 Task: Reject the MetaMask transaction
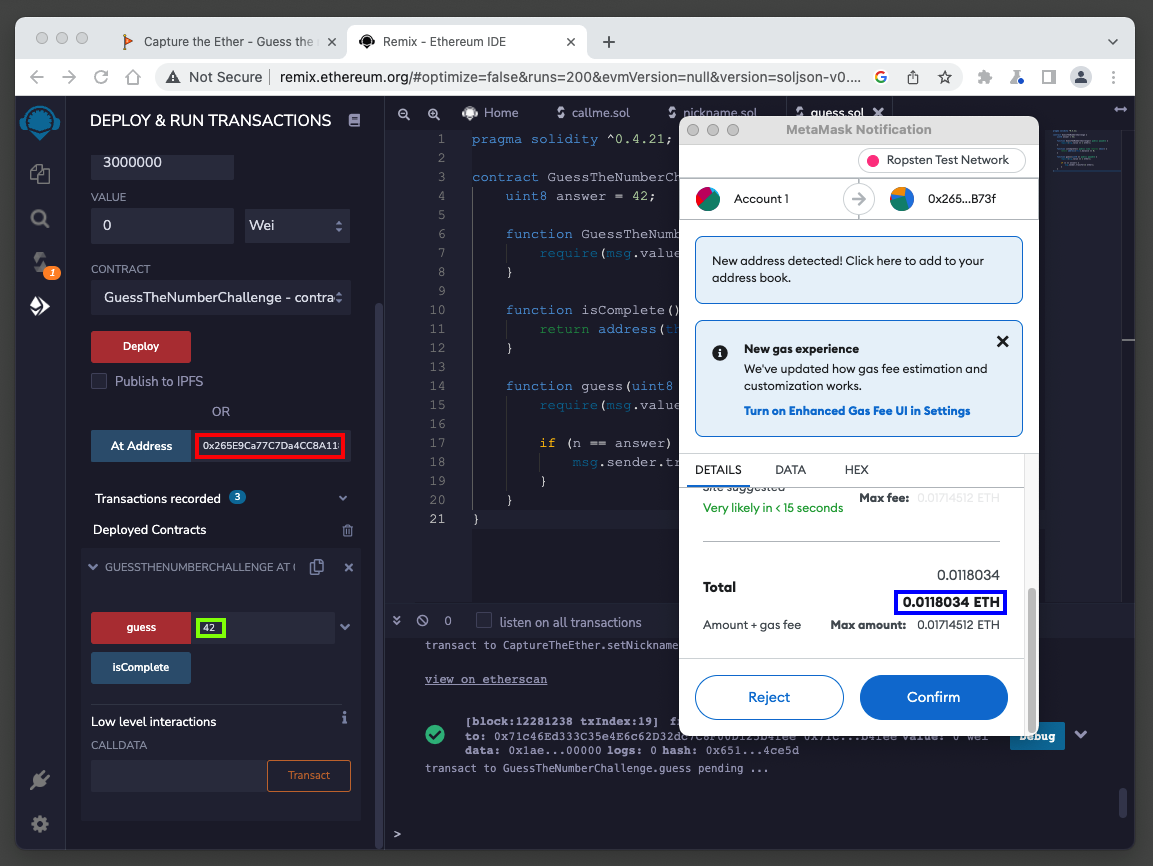[769, 697]
